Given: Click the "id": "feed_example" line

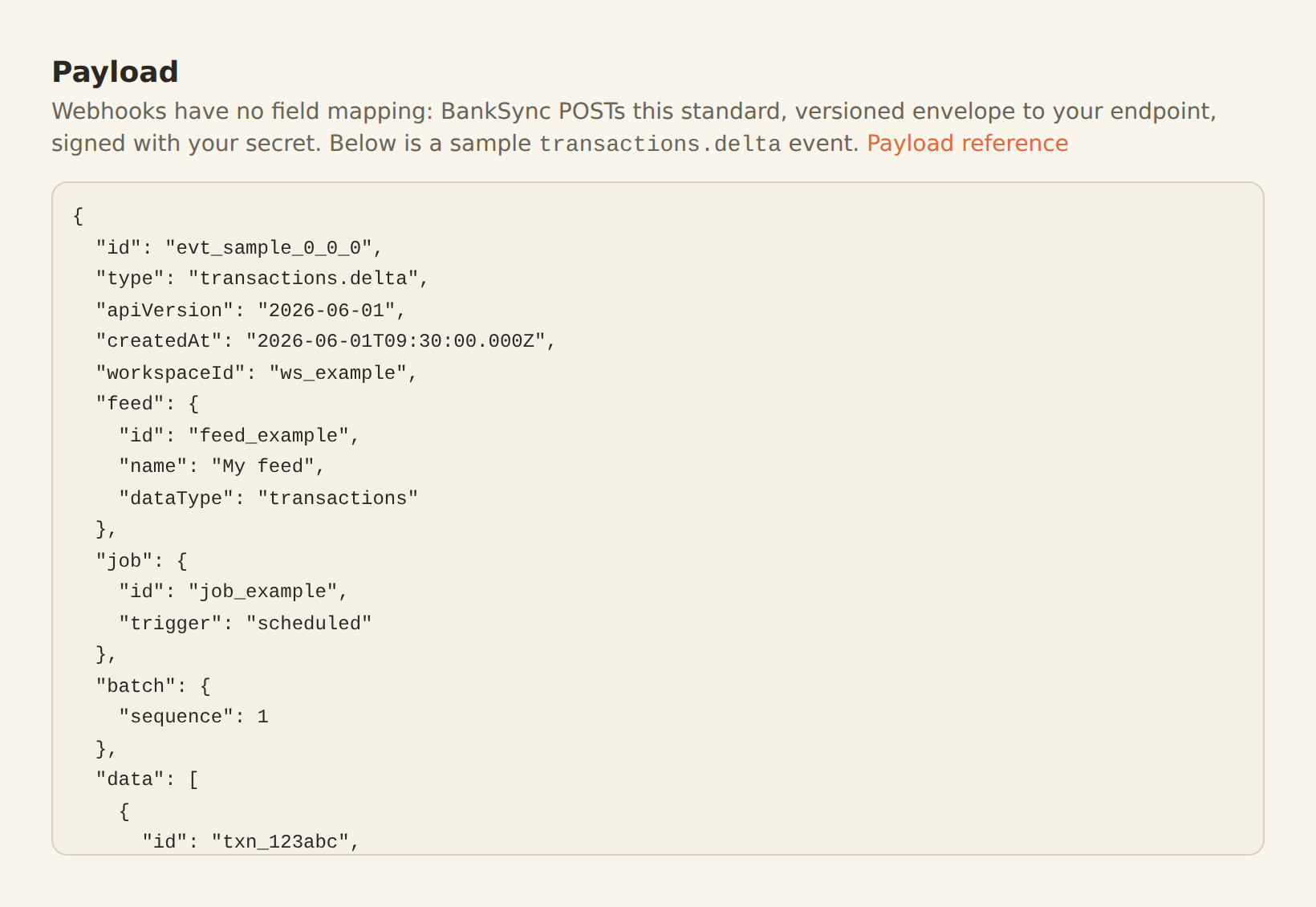Looking at the screenshot, I should point(239,435).
